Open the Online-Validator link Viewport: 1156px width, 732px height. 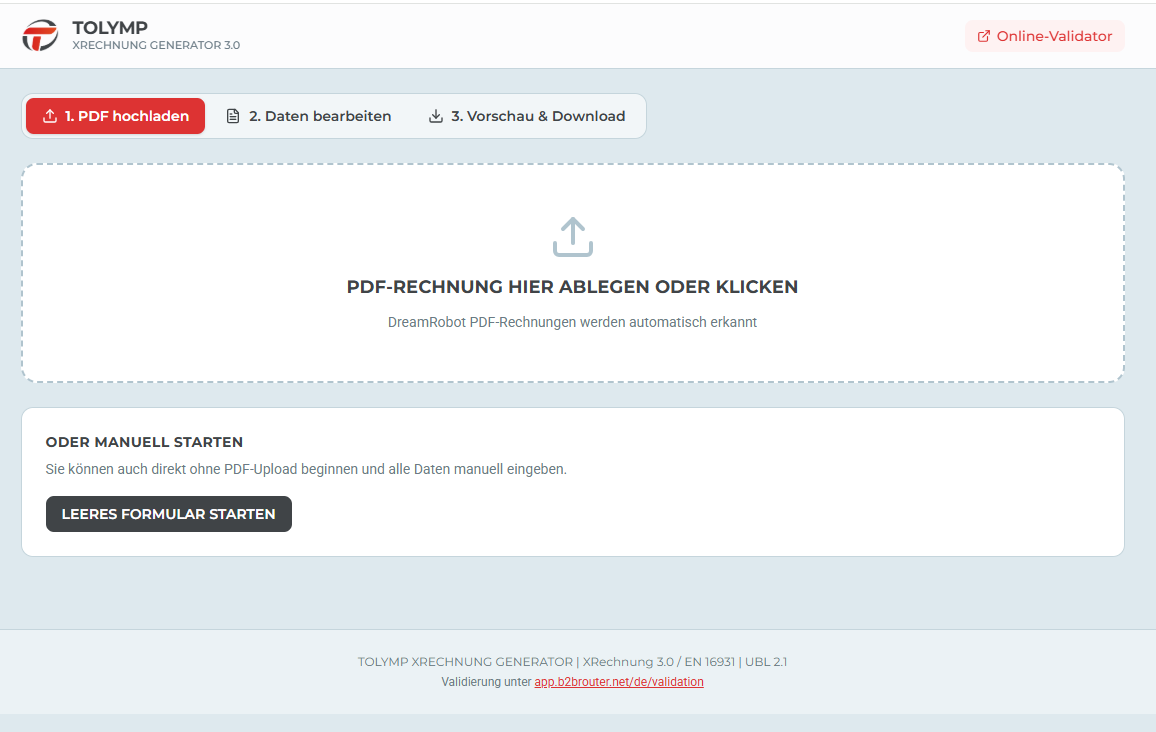pyautogui.click(x=1045, y=36)
